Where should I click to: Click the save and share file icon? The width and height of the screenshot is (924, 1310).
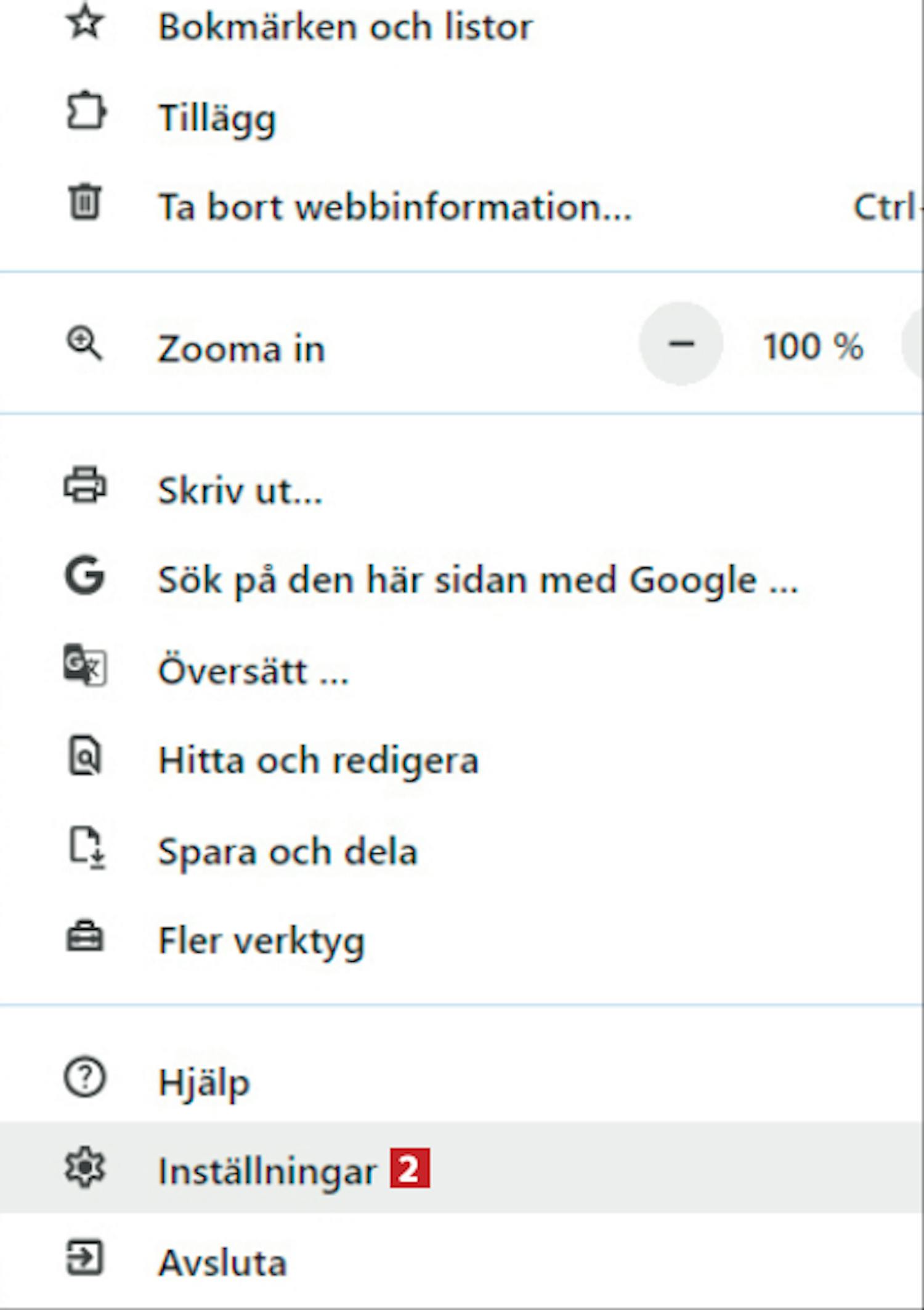(x=86, y=848)
